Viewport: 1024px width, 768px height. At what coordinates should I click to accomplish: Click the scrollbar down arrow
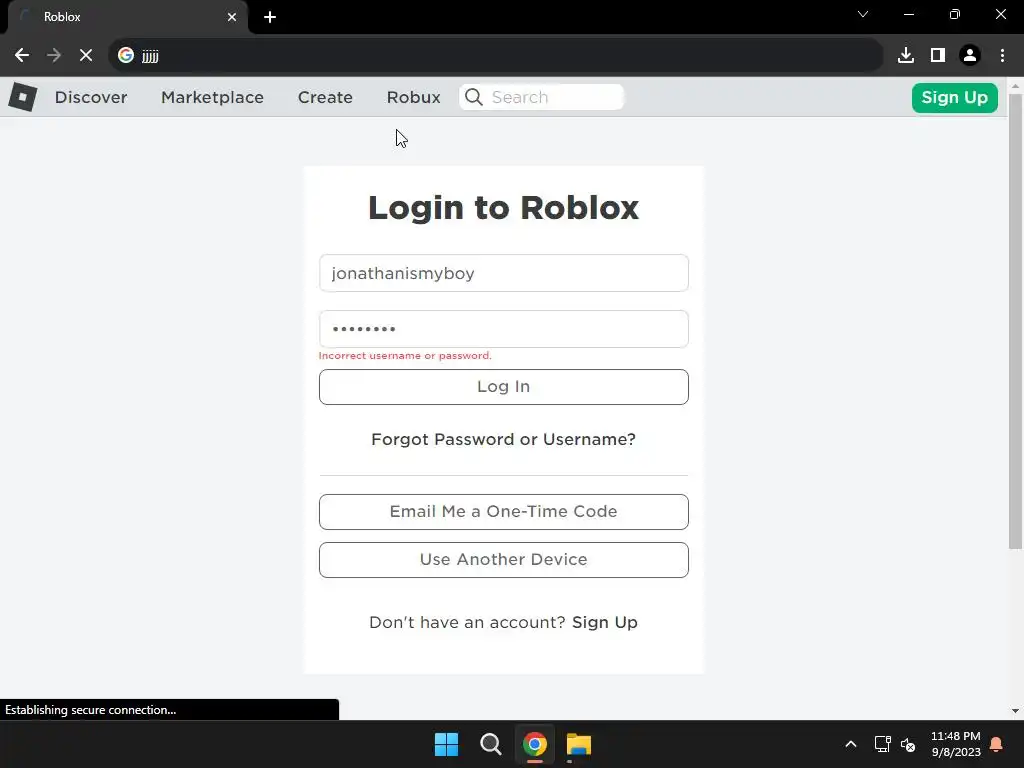1015,711
